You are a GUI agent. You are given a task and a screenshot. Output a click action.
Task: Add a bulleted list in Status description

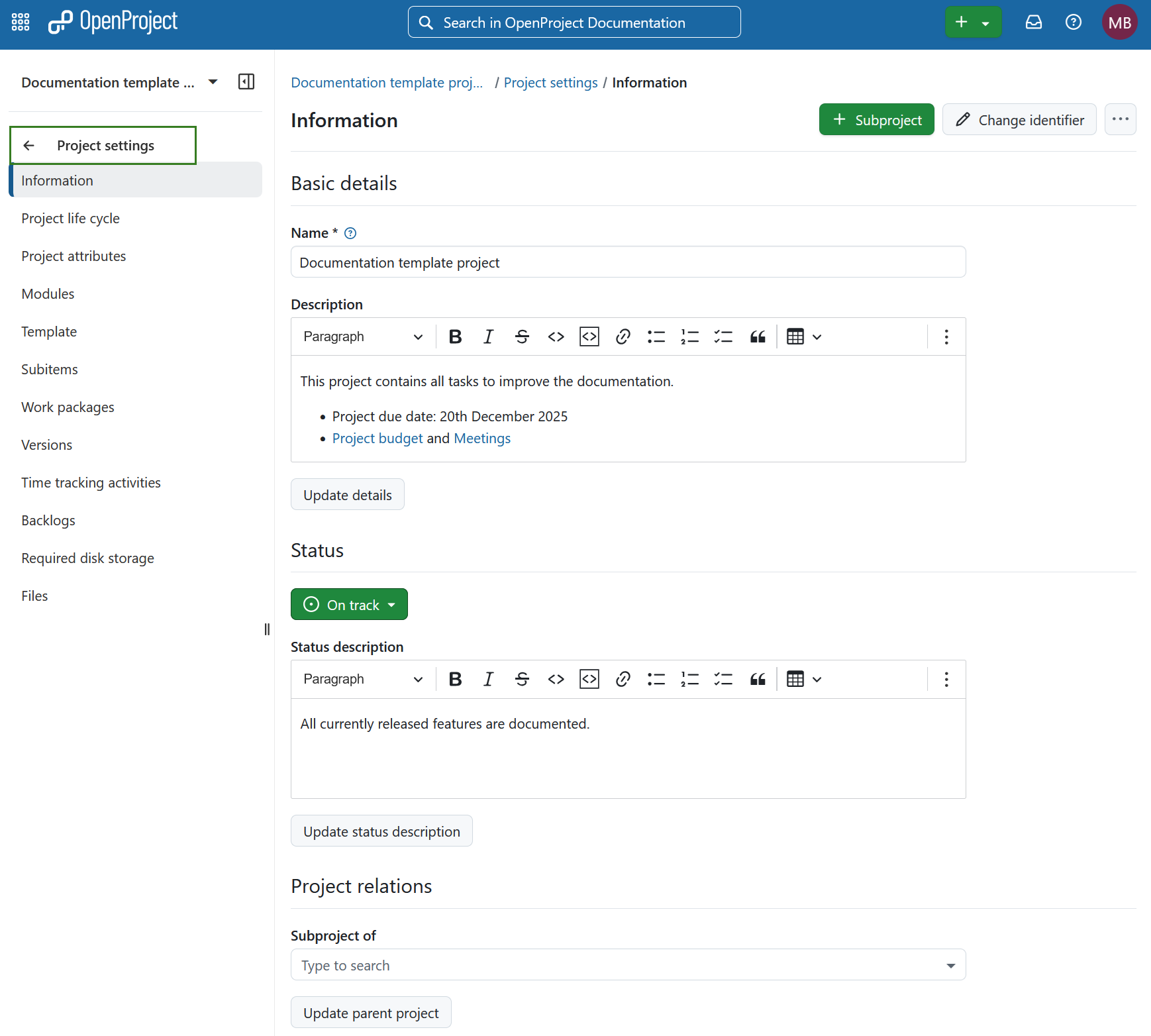[x=656, y=679]
